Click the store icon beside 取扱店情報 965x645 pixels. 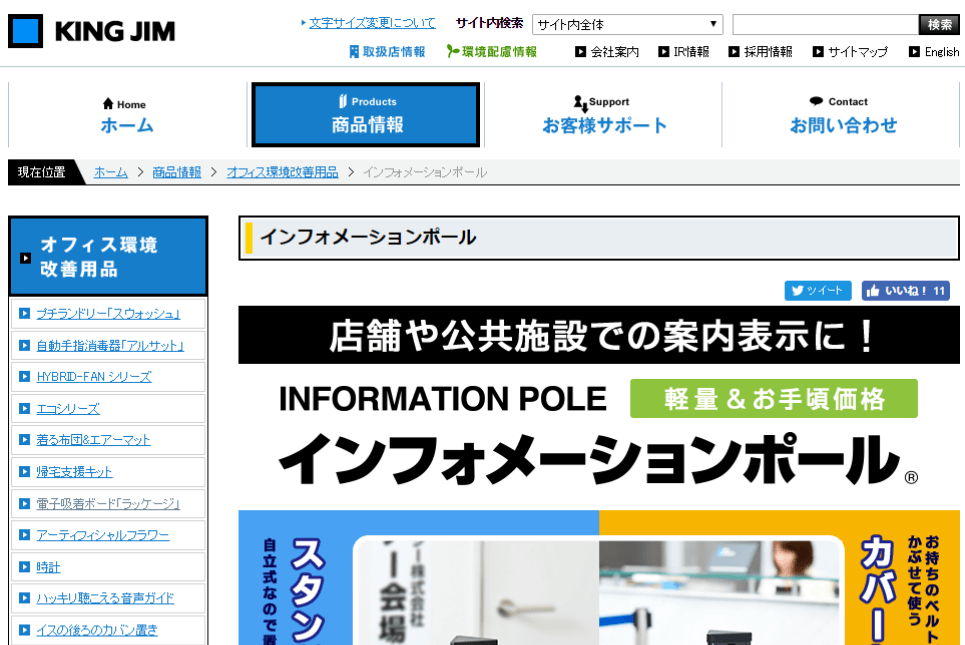coord(354,52)
